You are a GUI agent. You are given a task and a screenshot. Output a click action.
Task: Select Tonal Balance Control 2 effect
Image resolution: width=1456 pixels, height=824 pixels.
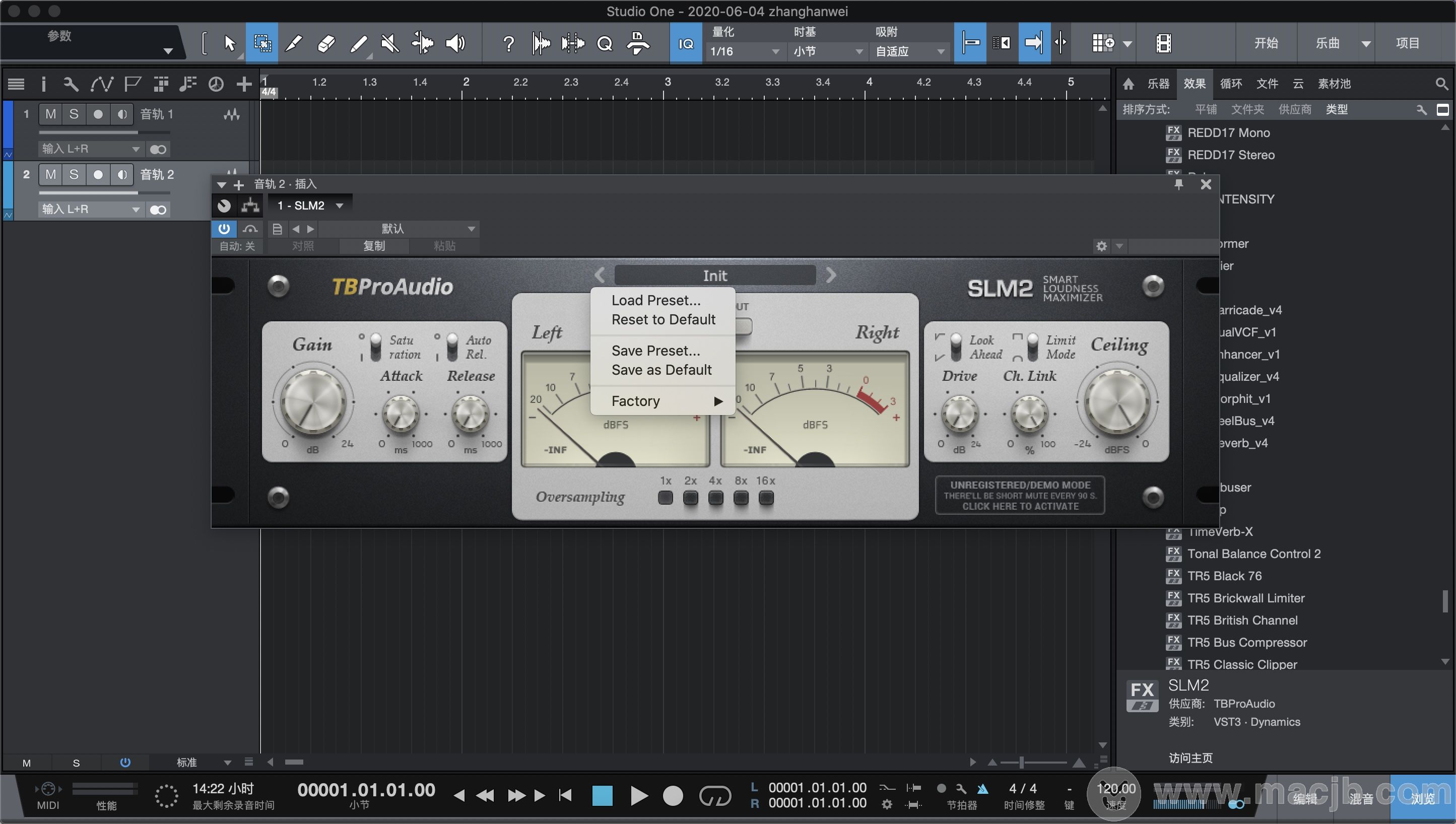(x=1253, y=554)
